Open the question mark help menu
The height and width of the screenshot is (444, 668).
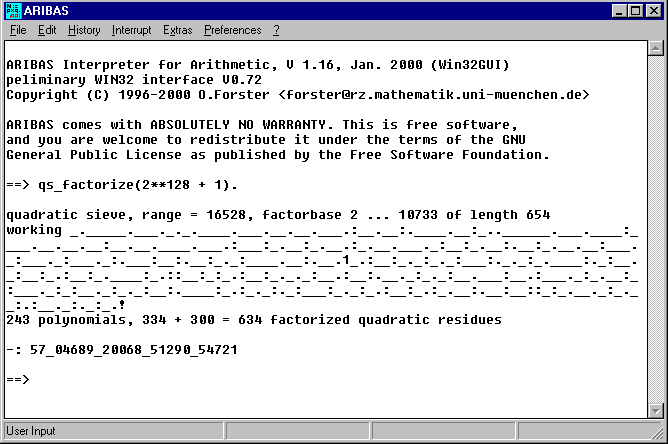pos(276,30)
